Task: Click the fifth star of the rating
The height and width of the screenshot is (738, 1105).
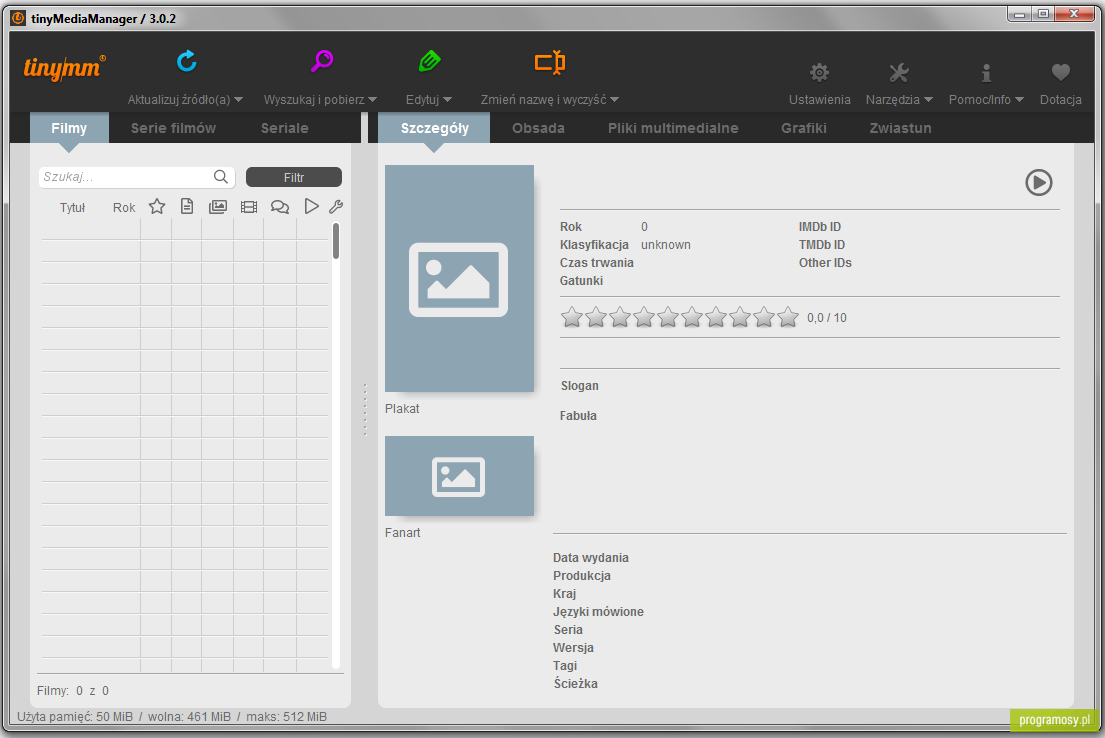Action: tap(668, 317)
